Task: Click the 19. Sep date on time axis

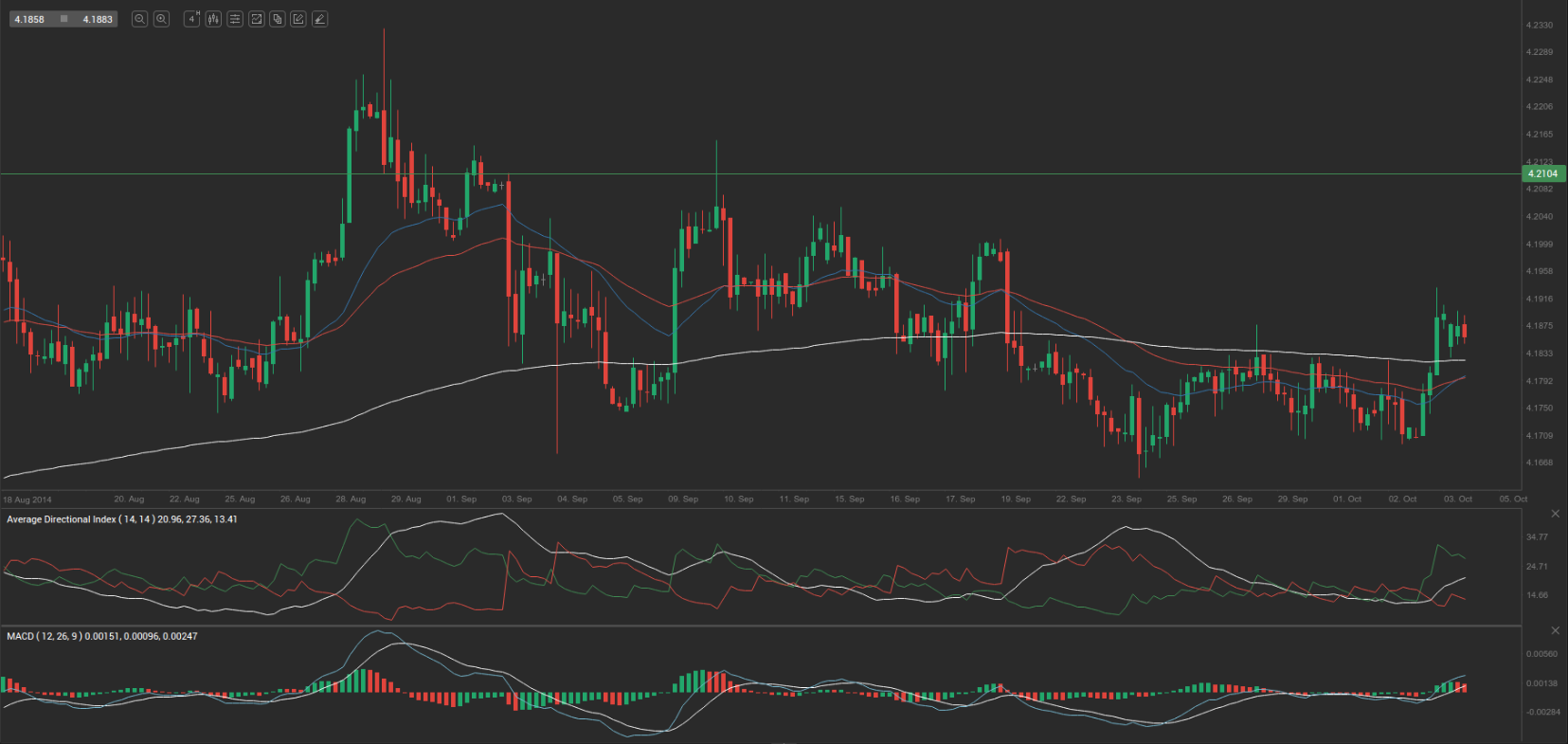Action: tap(1016, 499)
